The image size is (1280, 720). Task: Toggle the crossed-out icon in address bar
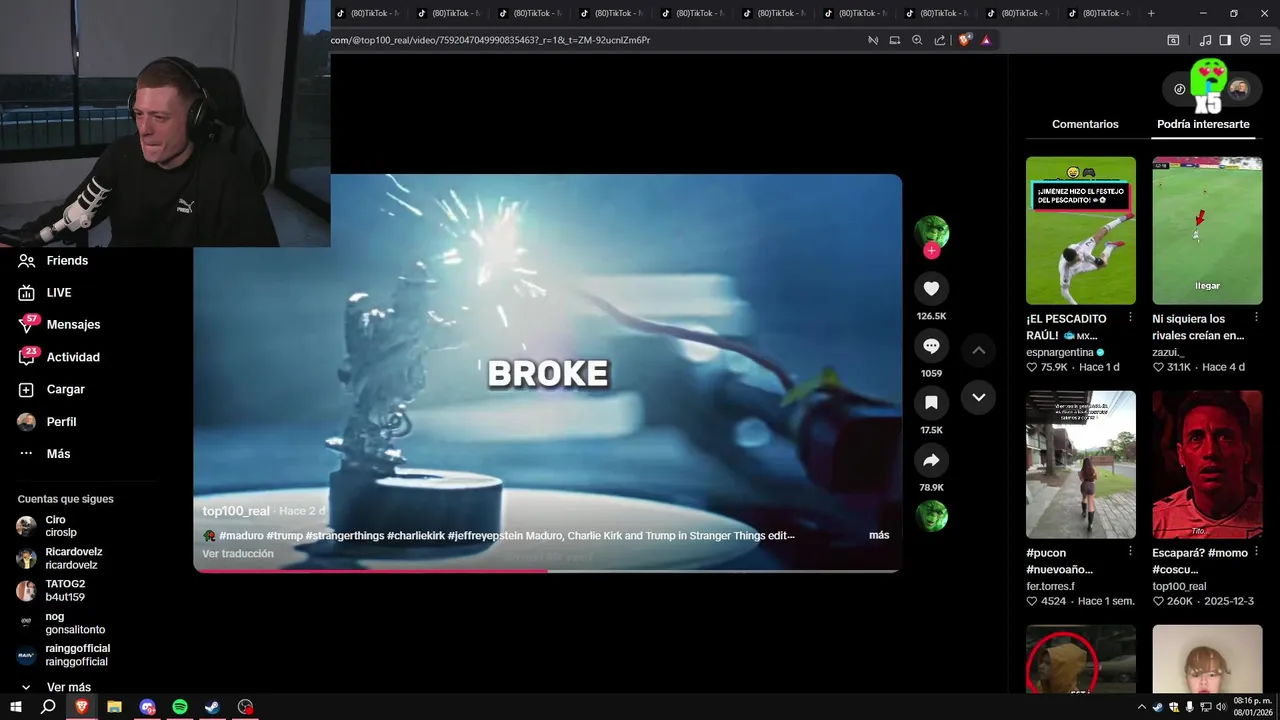coord(873,40)
